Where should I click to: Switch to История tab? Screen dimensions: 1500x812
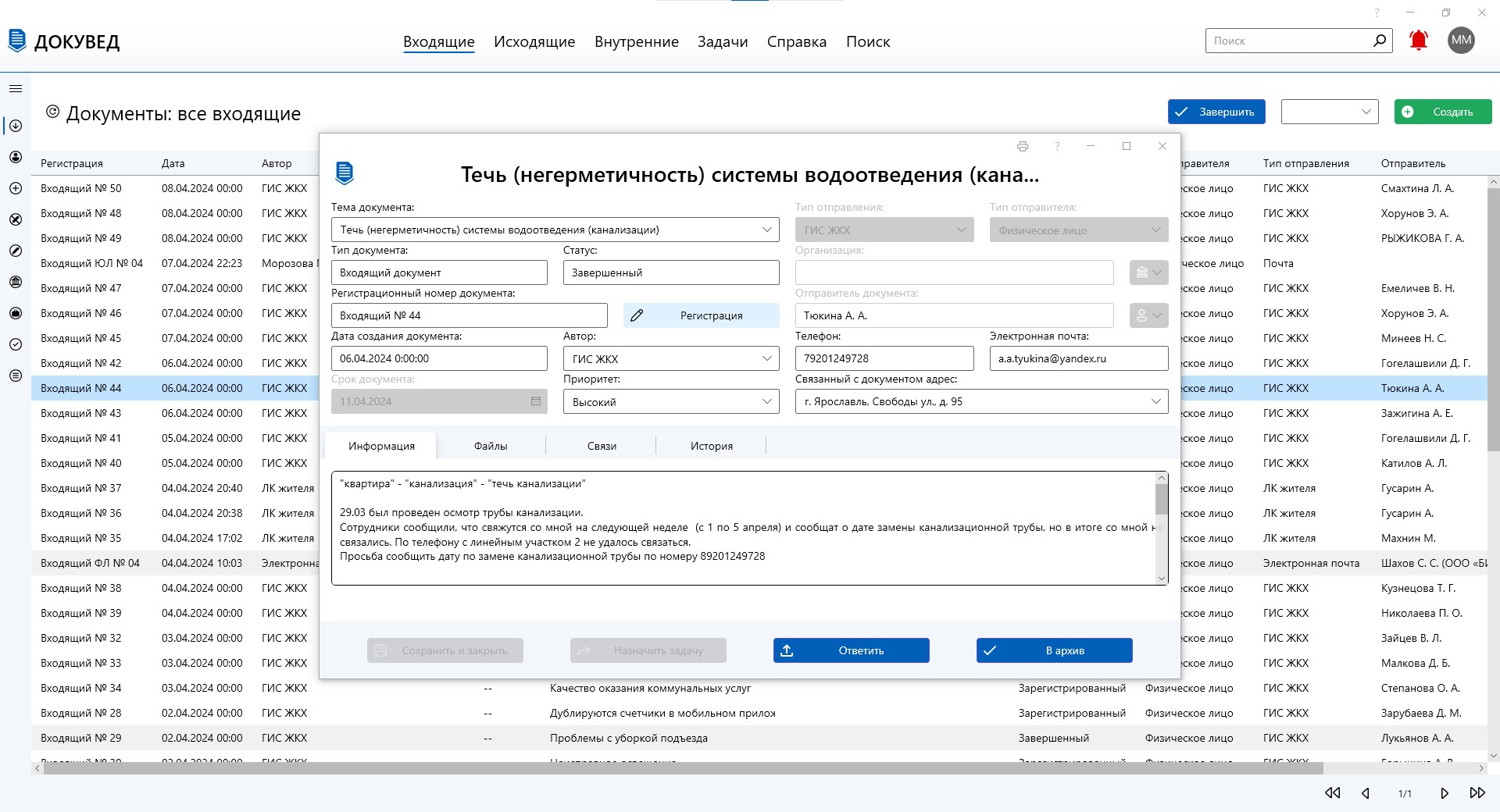click(x=712, y=446)
